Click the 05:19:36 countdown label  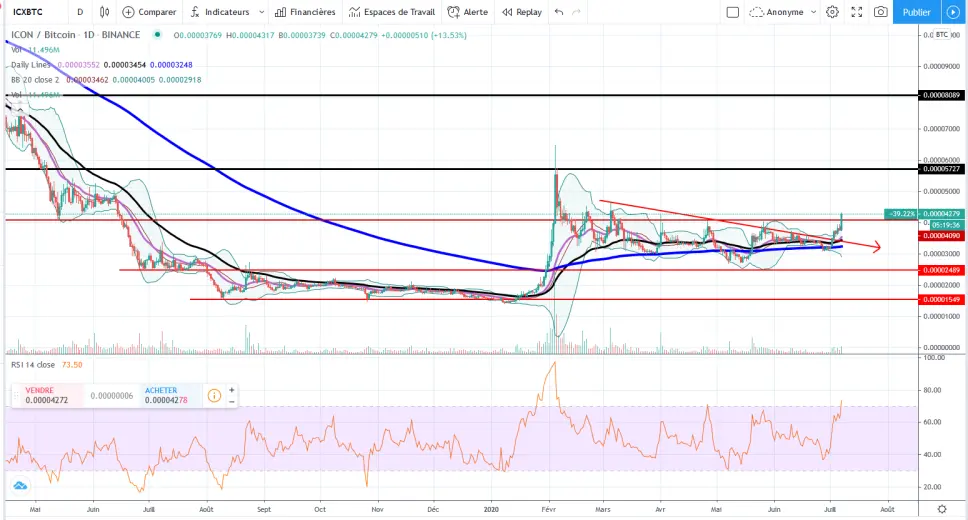[945, 225]
